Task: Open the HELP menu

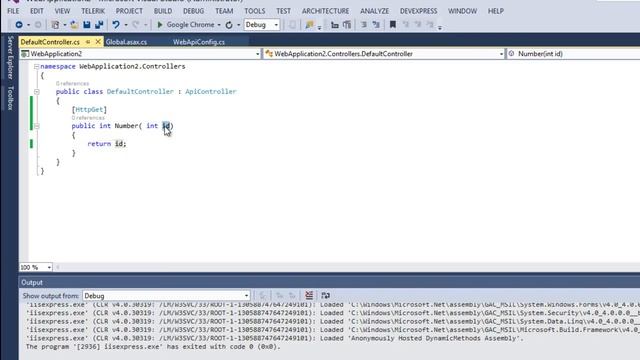Action: (496, 11)
